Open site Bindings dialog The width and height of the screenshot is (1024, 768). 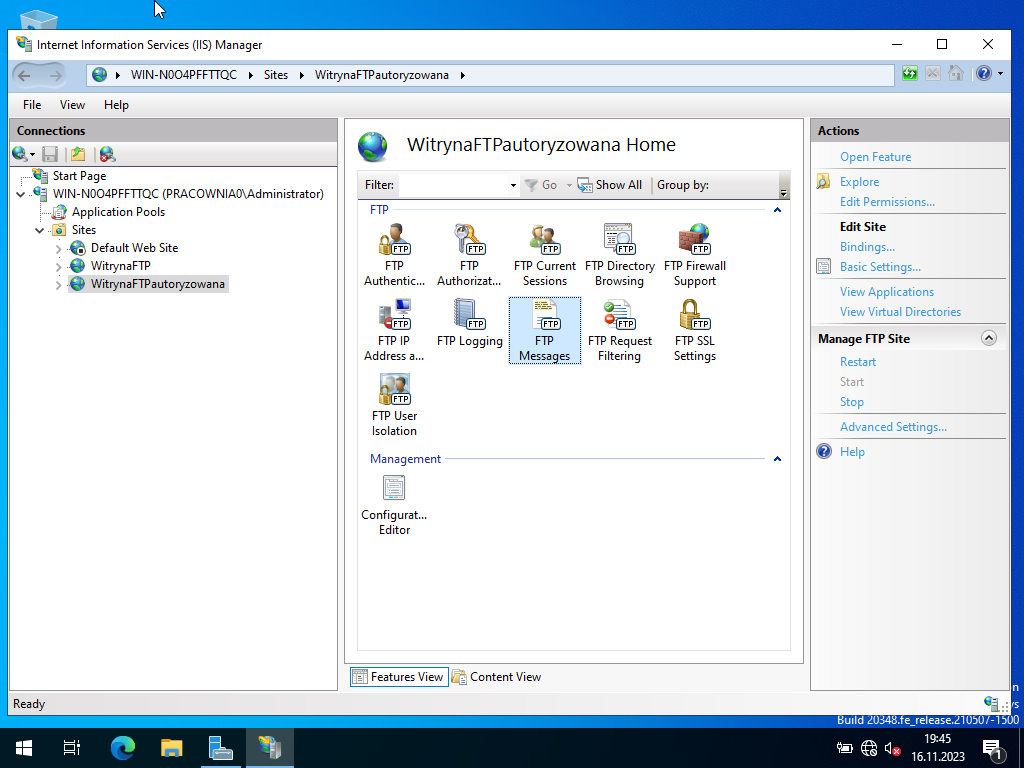click(867, 247)
